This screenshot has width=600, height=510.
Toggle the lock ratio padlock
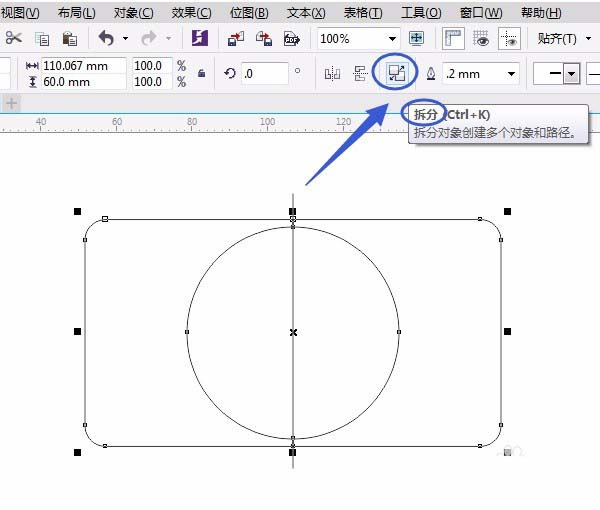pyautogui.click(x=201, y=73)
